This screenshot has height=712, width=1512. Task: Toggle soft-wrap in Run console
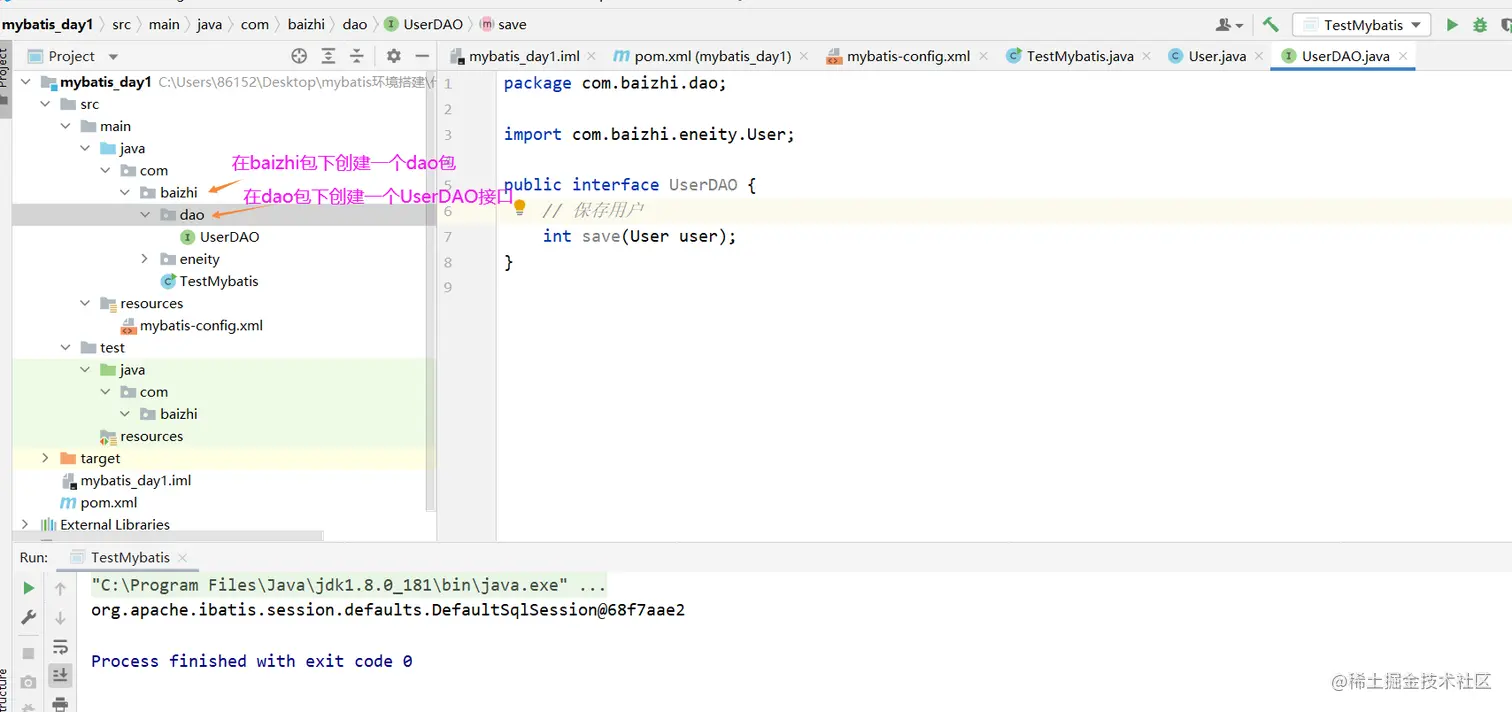click(60, 647)
